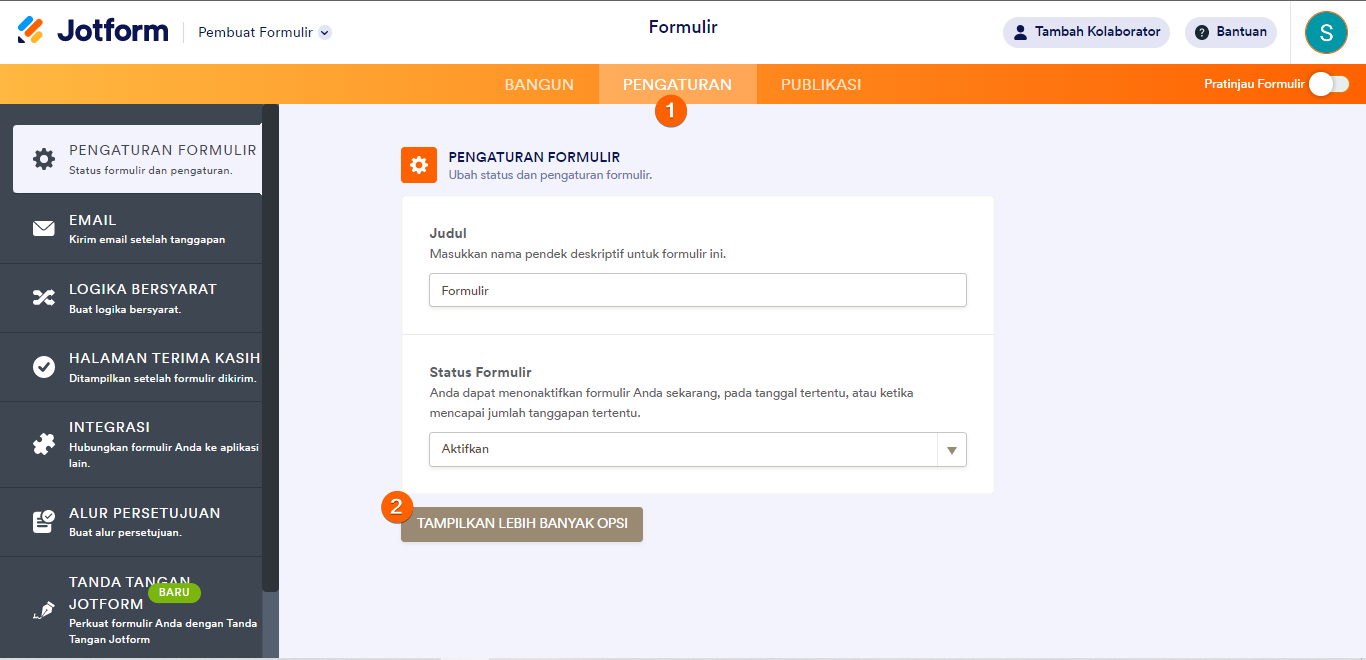Click the Halaman Terima Kasih checkmark icon

(44, 367)
